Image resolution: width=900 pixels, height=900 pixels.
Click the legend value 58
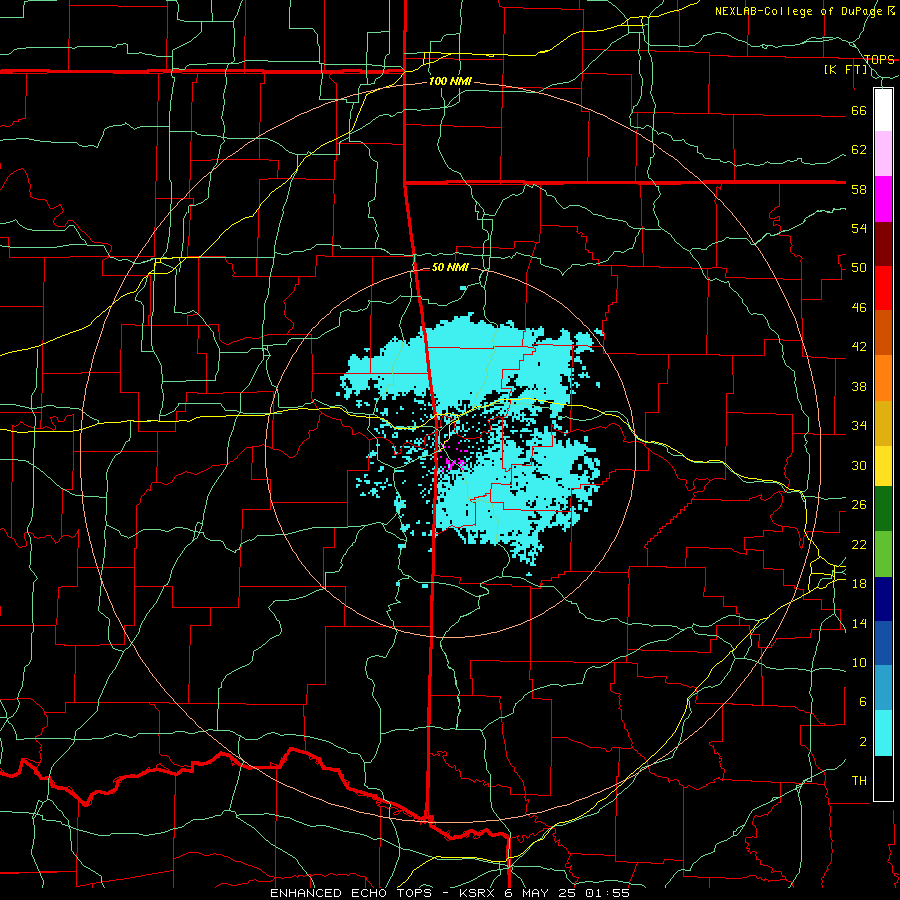859,189
